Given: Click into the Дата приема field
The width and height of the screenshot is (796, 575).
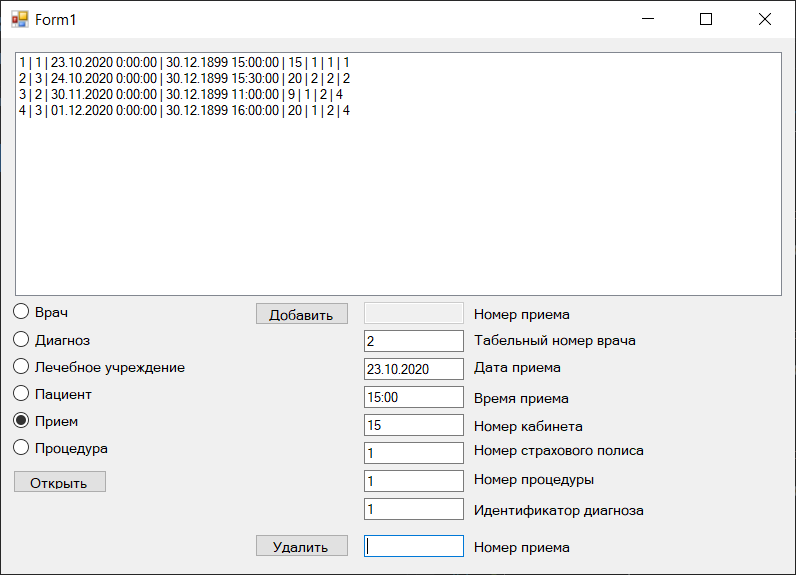Looking at the screenshot, I should point(414,369).
